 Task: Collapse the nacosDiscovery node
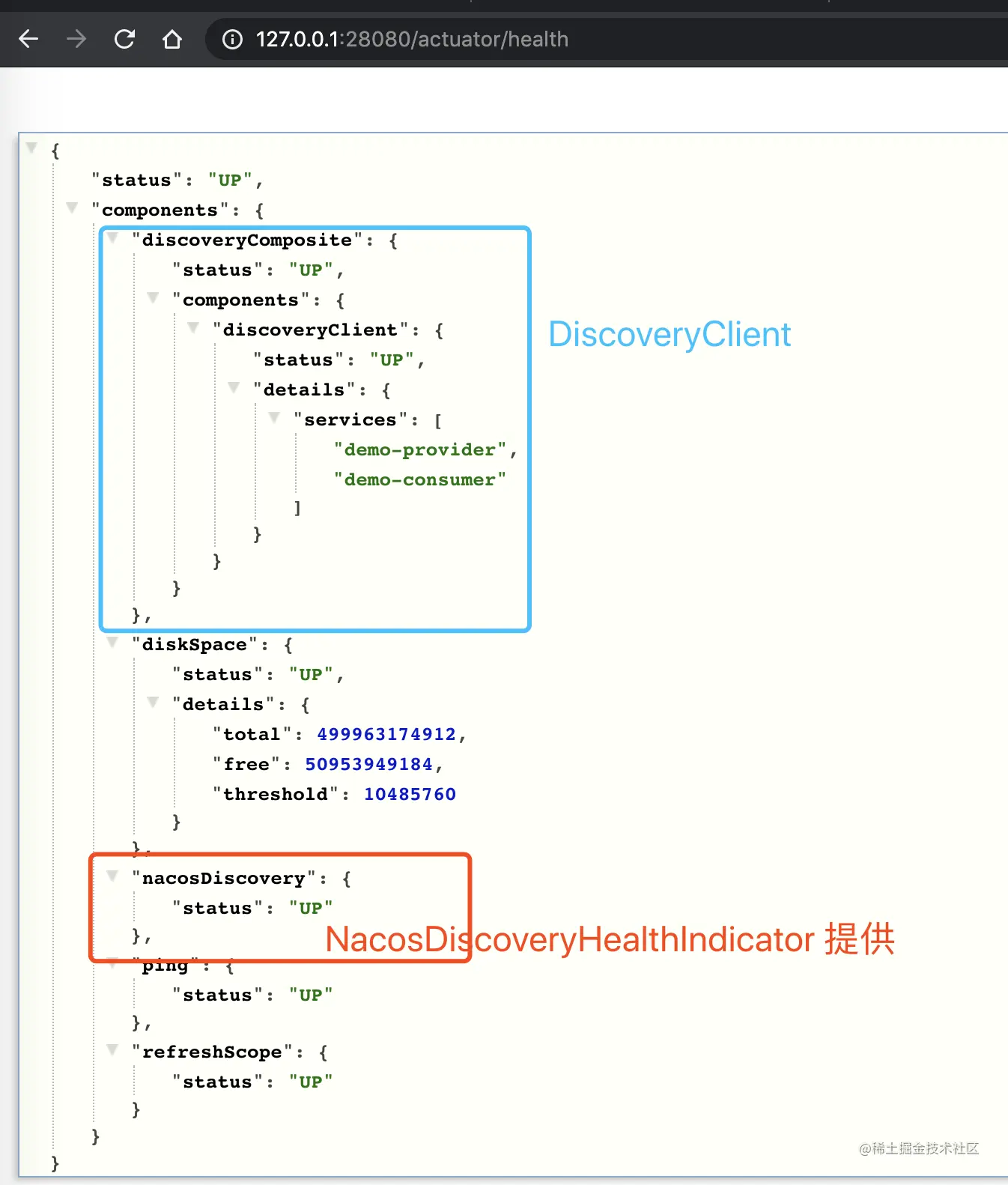click(112, 876)
